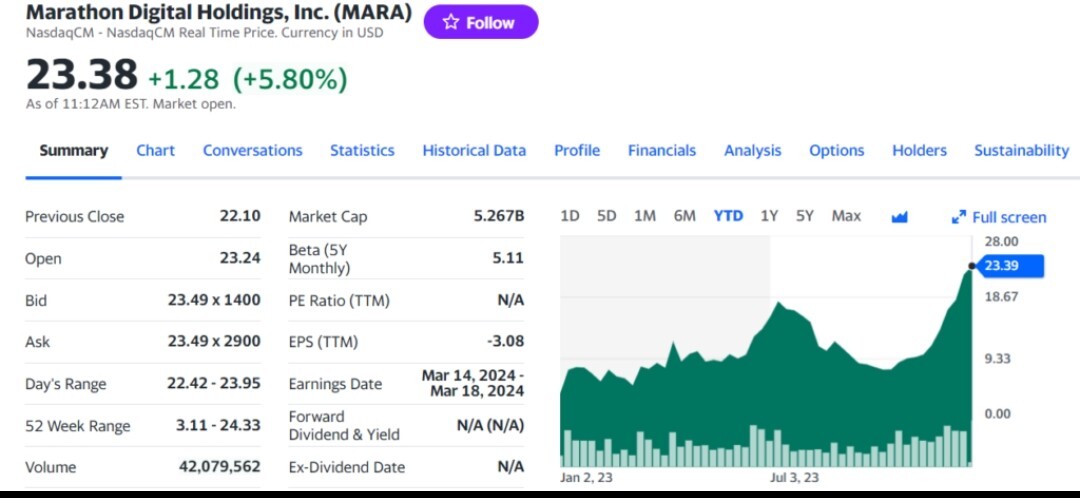
Task: Click the Full screen expand arrows icon
Action: (x=958, y=218)
